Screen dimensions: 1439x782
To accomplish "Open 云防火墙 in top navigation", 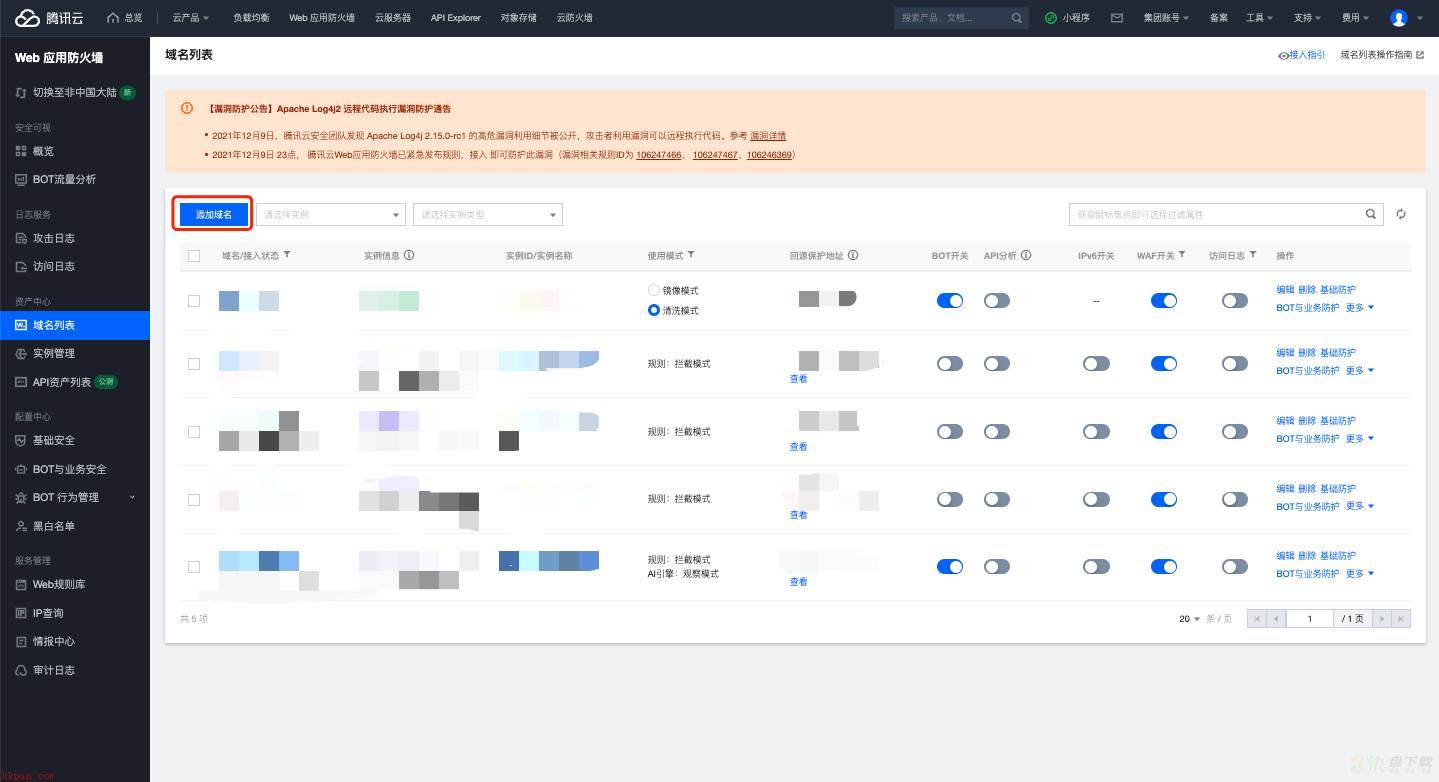I will [x=574, y=18].
